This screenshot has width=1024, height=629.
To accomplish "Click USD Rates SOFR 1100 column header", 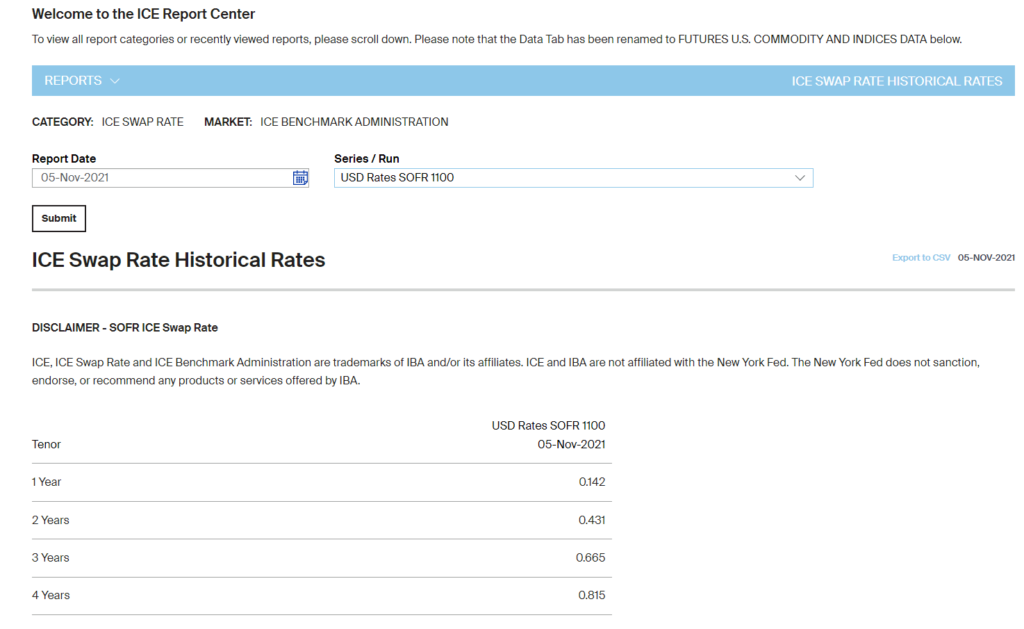I will (549, 426).
